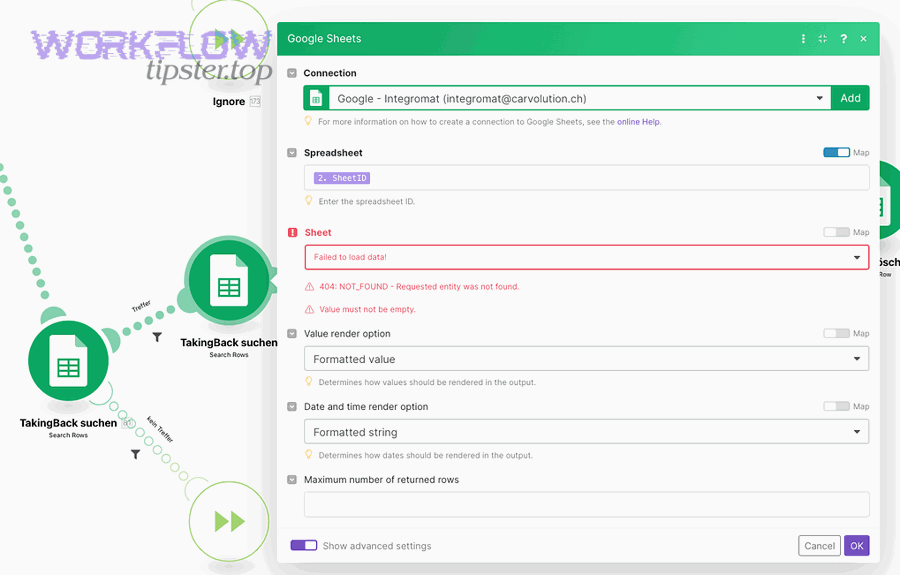Toggle the Maximum number of returned rows checkbox

coord(292,480)
